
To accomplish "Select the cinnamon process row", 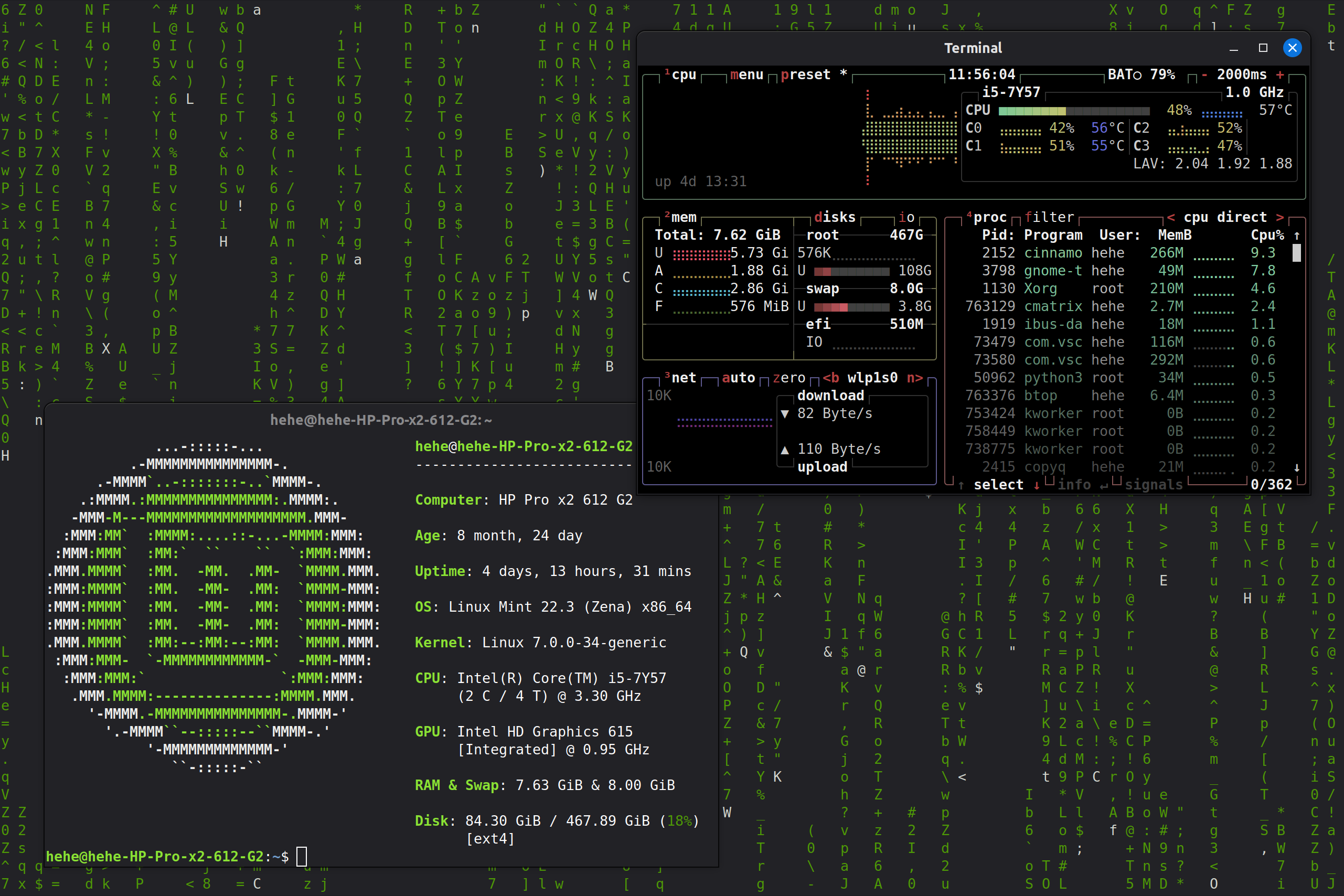I will tap(1125, 252).
